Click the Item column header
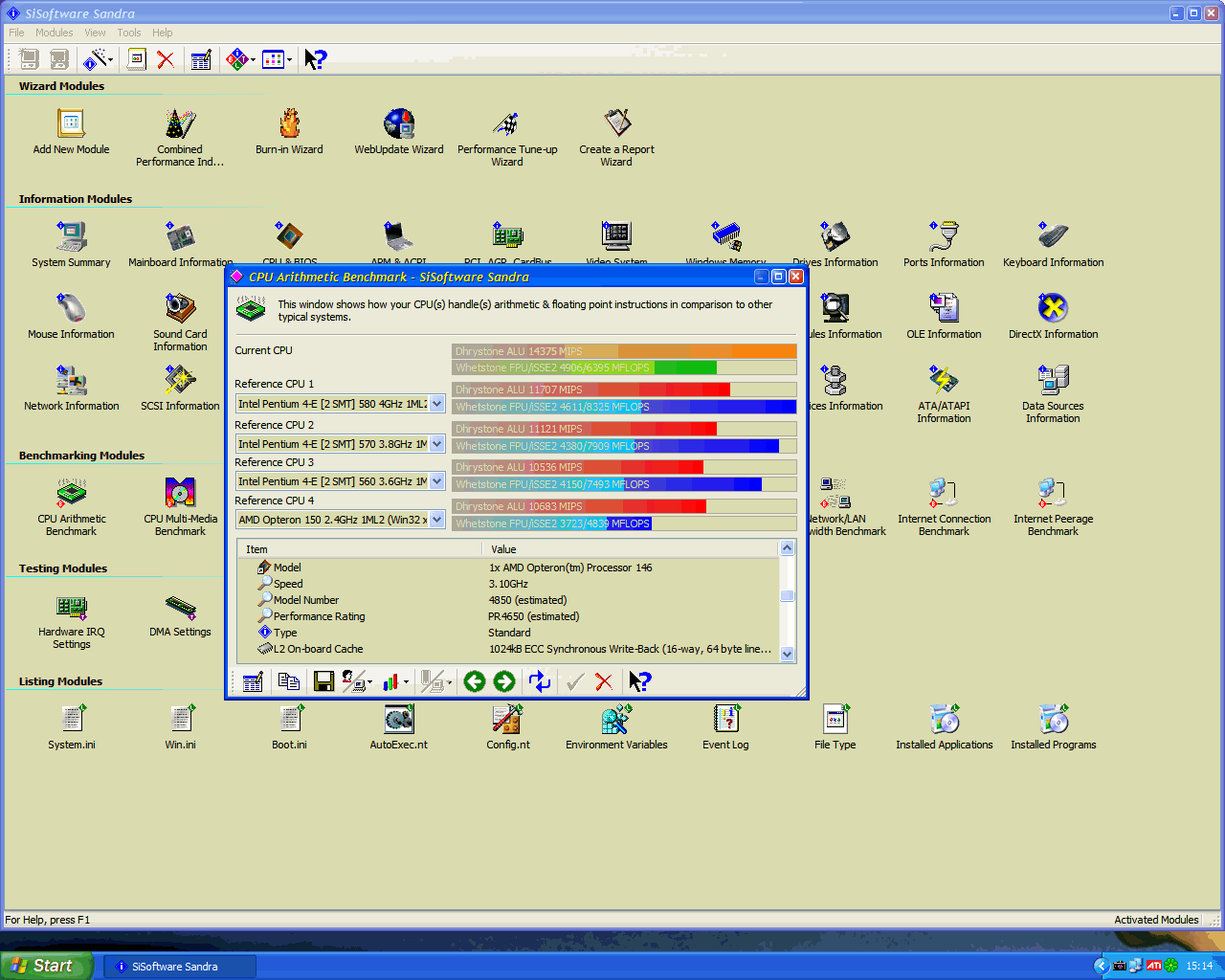Image resolution: width=1225 pixels, height=980 pixels. 359,549
